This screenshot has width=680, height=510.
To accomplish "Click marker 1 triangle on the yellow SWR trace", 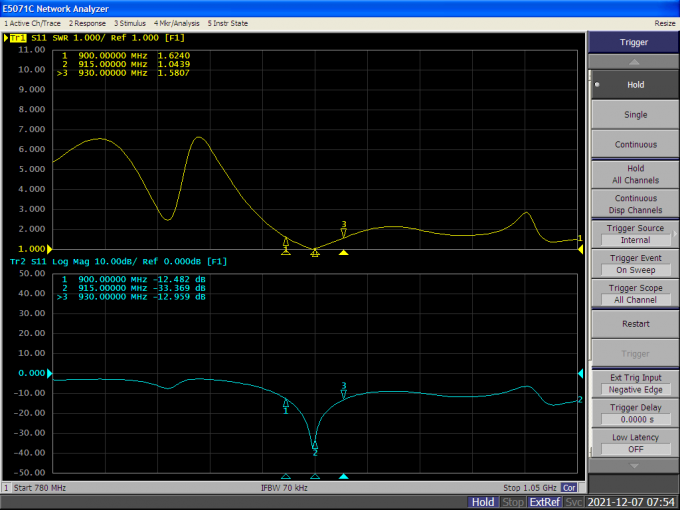I will click(x=287, y=243).
